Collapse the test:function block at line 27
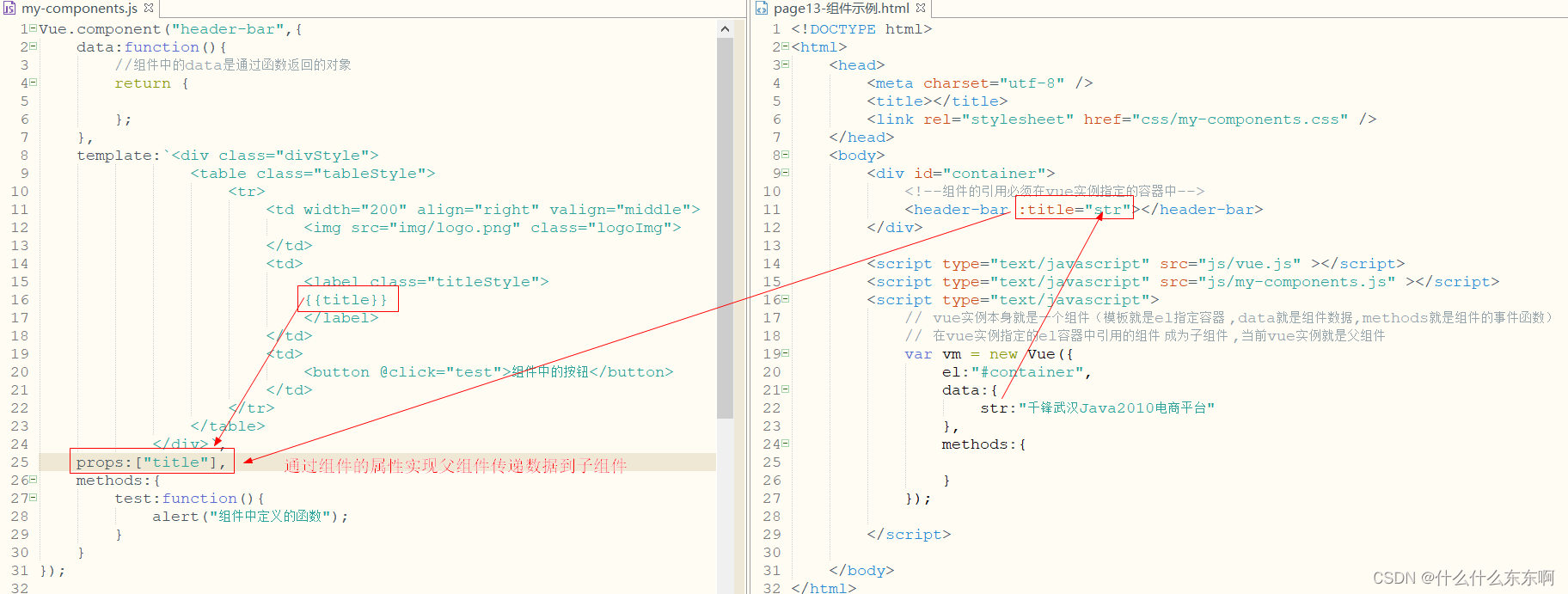 pos(34,498)
